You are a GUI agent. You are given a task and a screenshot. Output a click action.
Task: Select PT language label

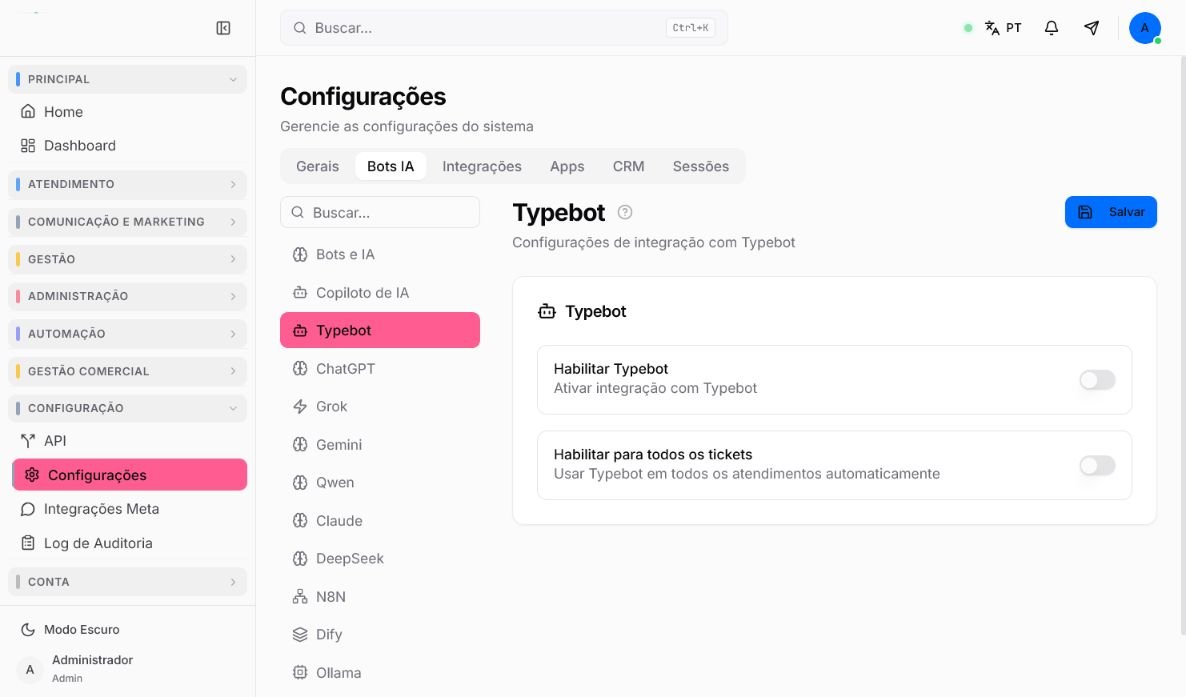pos(1014,28)
